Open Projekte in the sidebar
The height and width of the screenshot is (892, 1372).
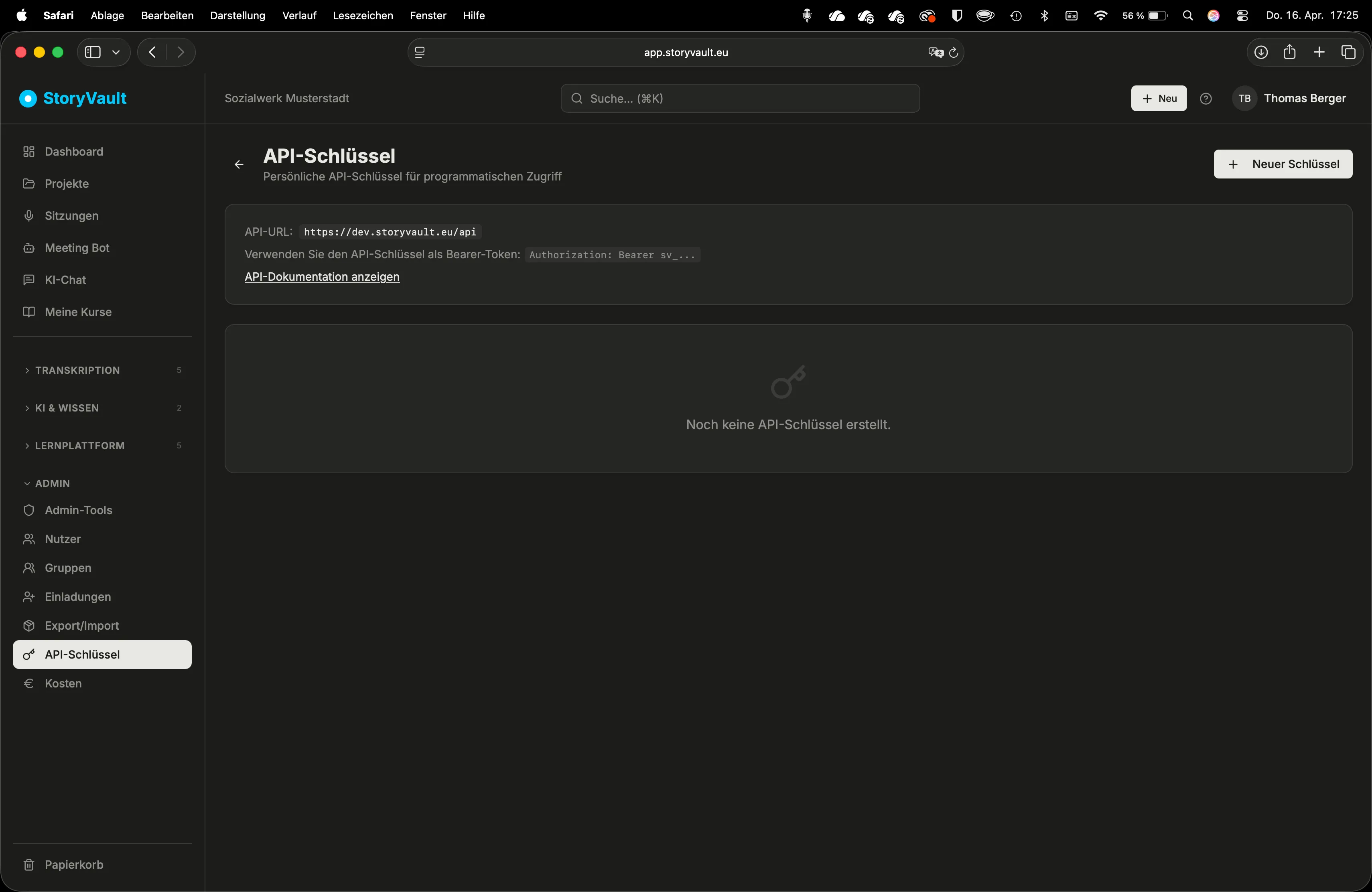point(102,184)
